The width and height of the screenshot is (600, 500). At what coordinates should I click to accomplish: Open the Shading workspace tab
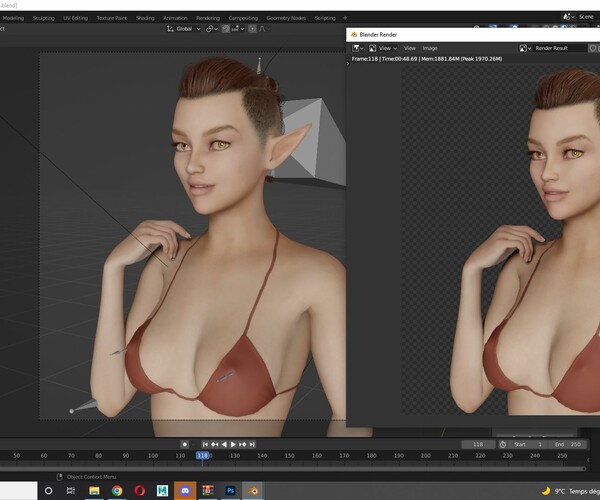click(x=145, y=18)
